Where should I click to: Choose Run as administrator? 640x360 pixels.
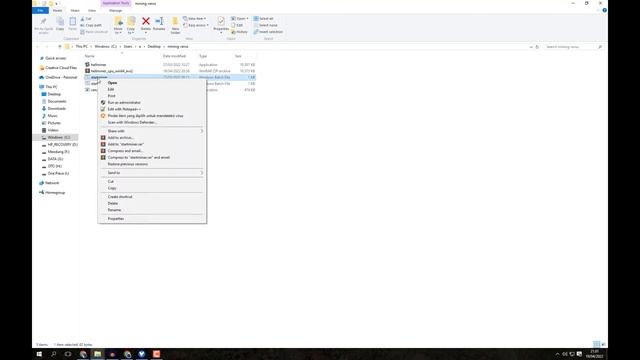[152, 102]
